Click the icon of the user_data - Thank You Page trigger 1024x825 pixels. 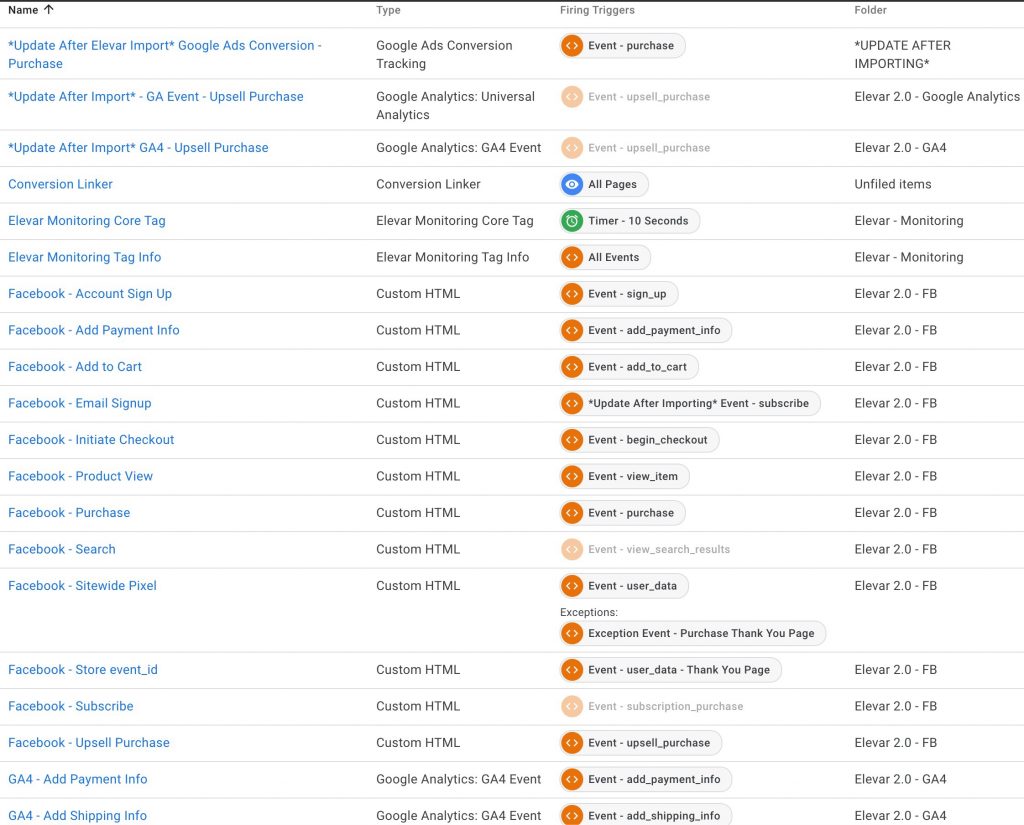[572, 670]
